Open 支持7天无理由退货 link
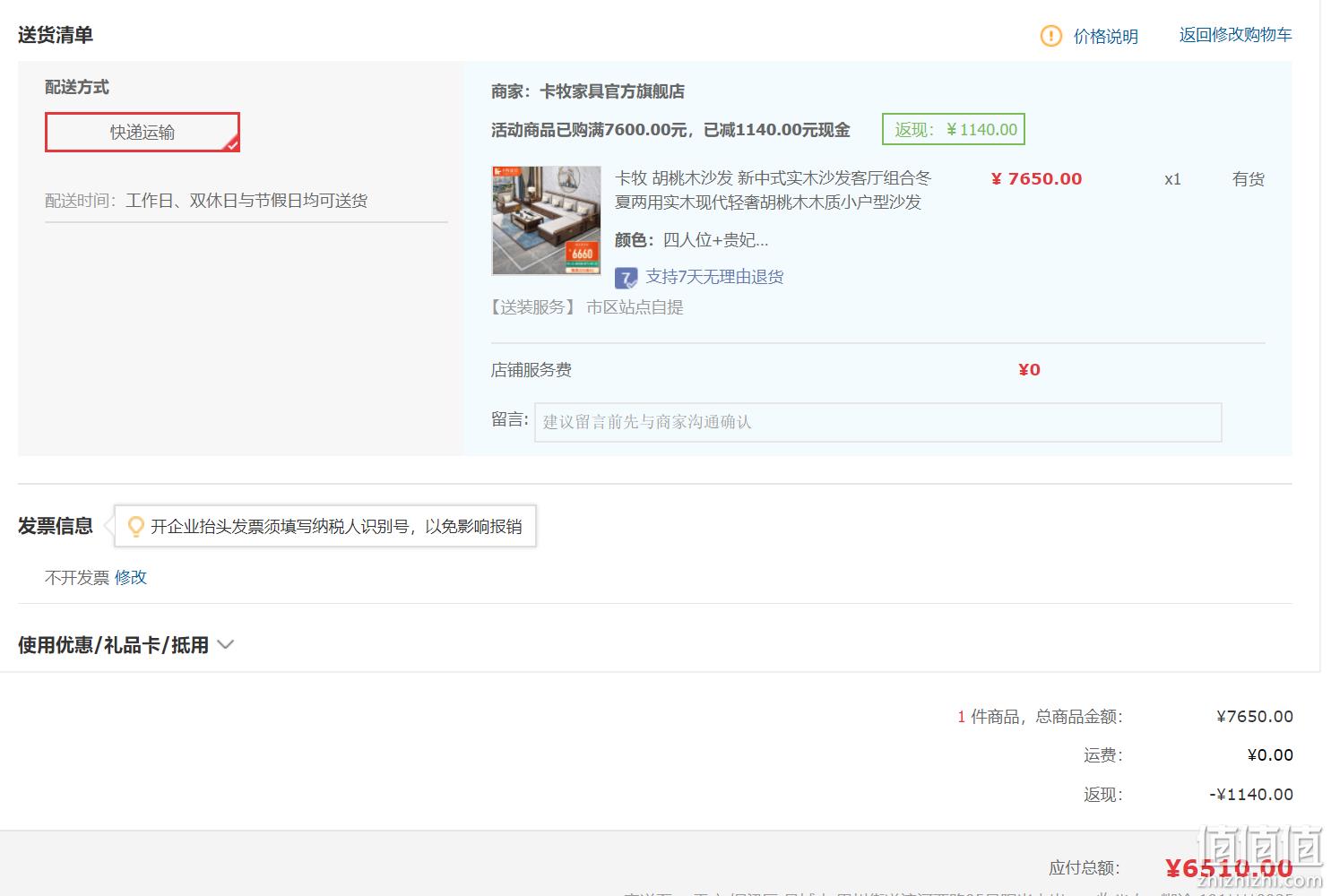Image resolution: width=1331 pixels, height=896 pixels. pos(714,277)
